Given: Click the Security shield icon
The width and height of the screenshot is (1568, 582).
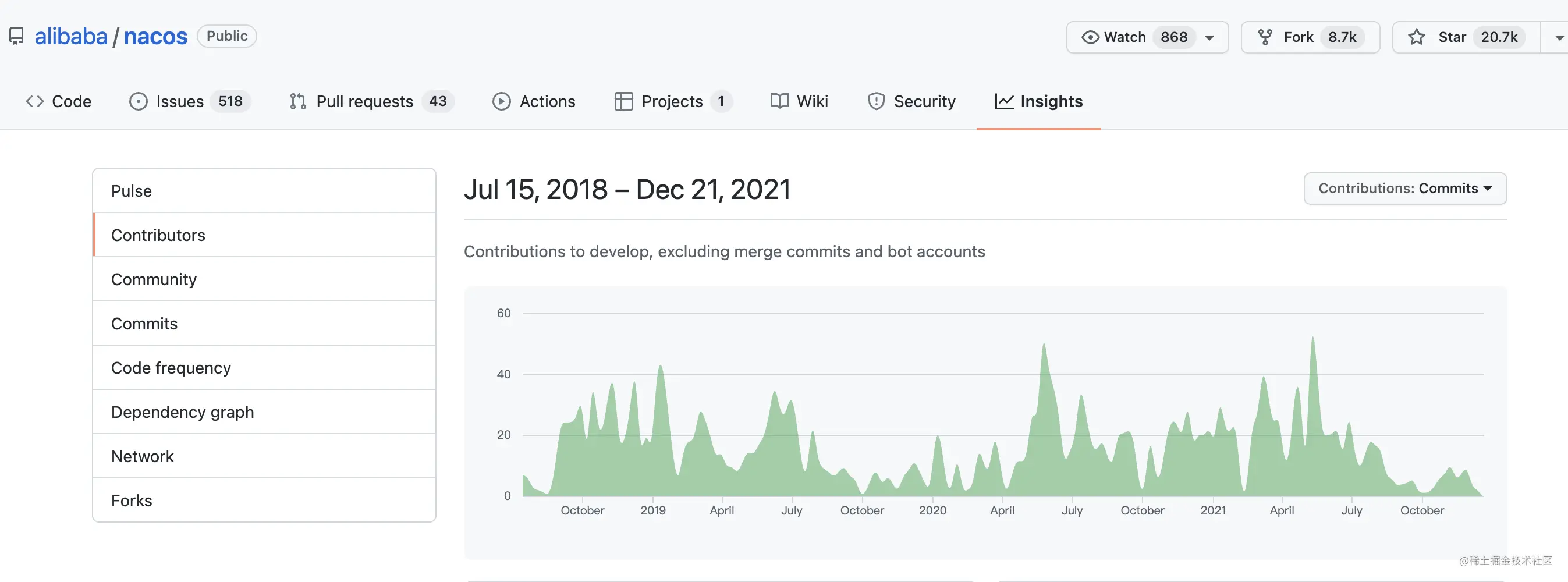Looking at the screenshot, I should pyautogui.click(x=876, y=101).
